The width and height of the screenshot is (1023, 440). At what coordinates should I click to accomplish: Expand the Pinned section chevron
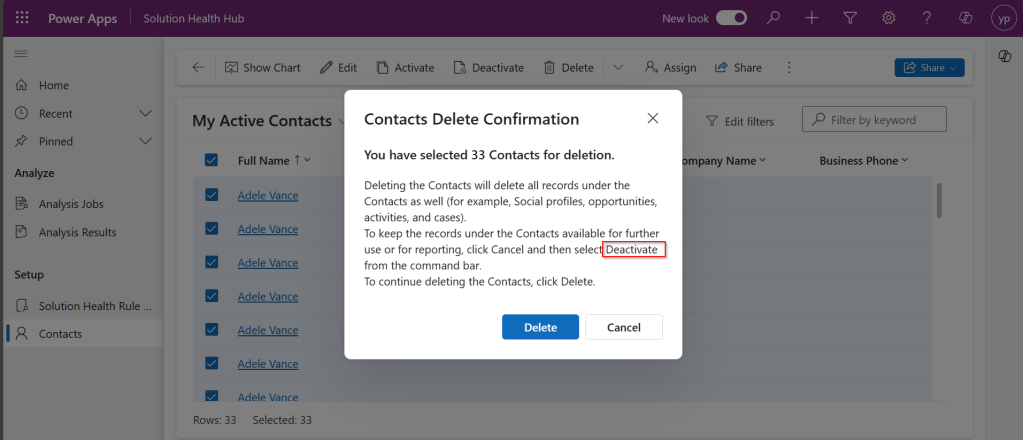(145, 141)
